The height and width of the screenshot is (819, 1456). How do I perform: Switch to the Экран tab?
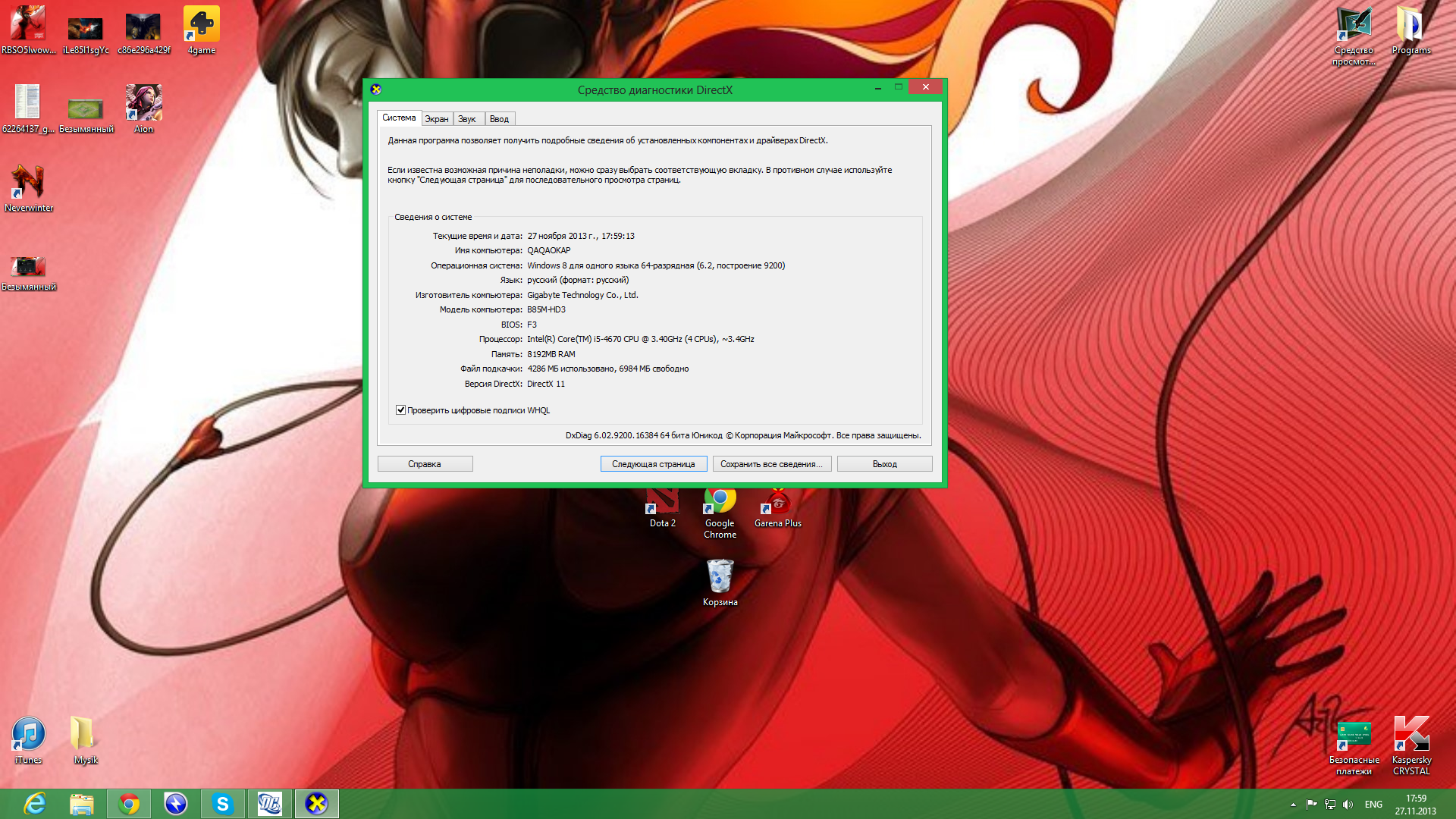pos(437,119)
